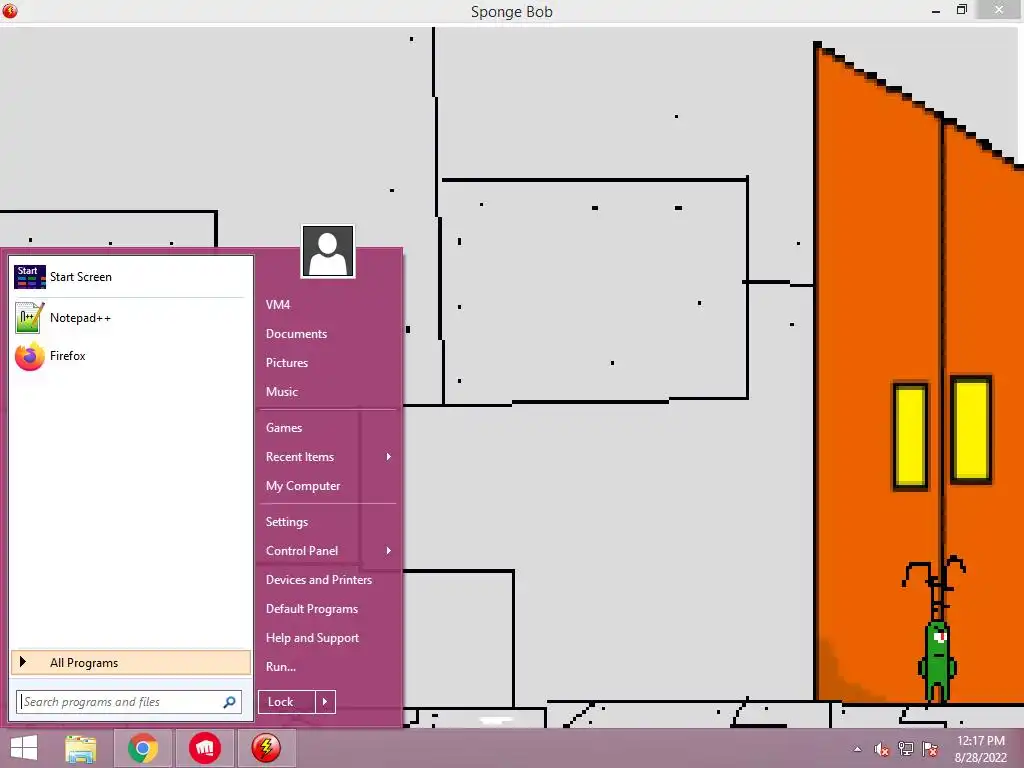Focus the Search programs and files box
The width and height of the screenshot is (1024, 768).
click(129, 702)
